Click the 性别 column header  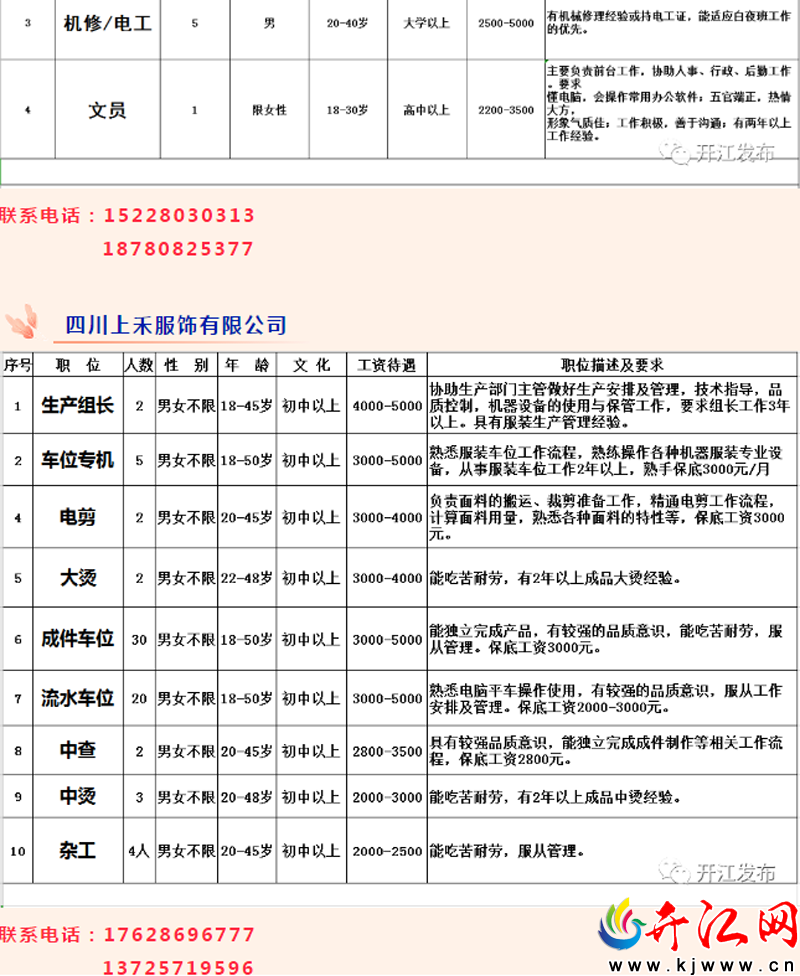point(186,365)
